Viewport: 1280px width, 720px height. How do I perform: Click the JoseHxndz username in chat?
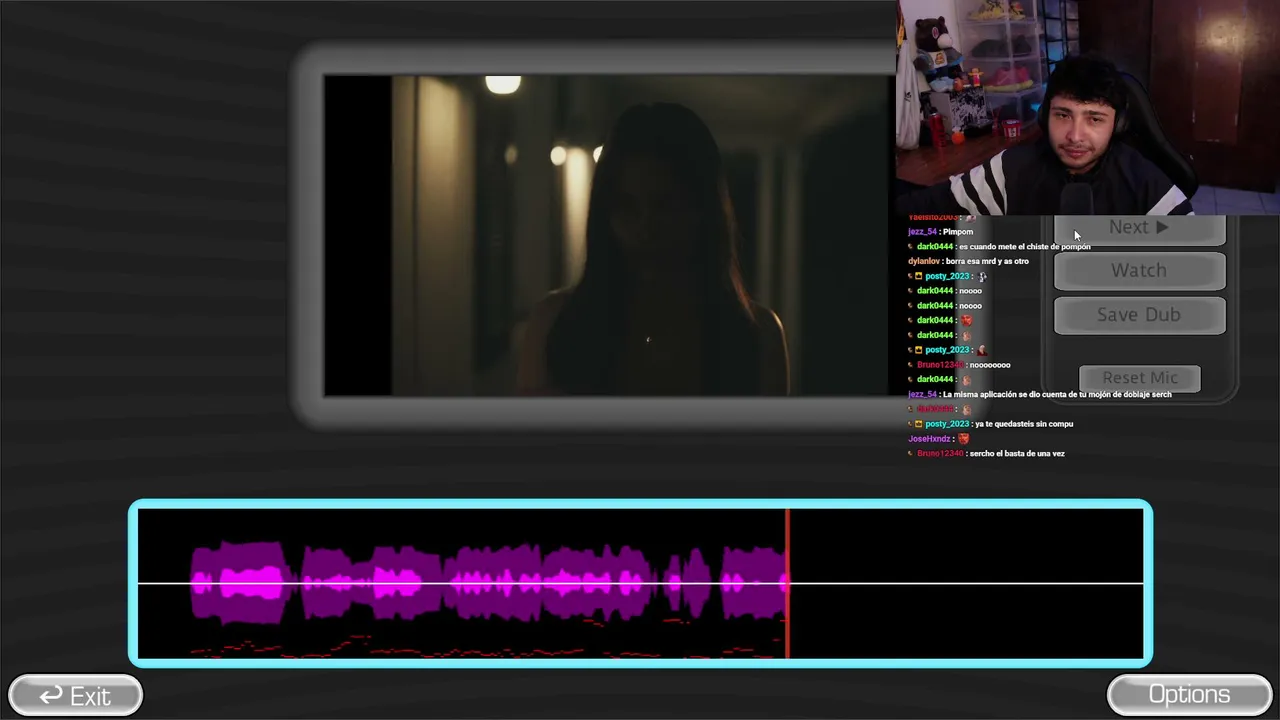point(929,439)
